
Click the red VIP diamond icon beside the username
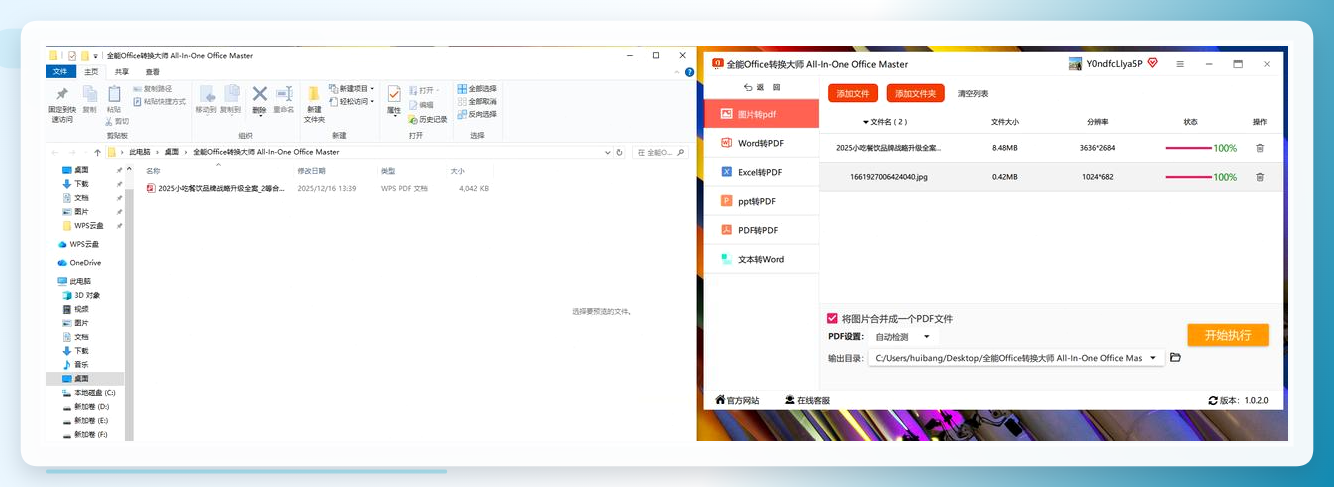coord(1152,63)
